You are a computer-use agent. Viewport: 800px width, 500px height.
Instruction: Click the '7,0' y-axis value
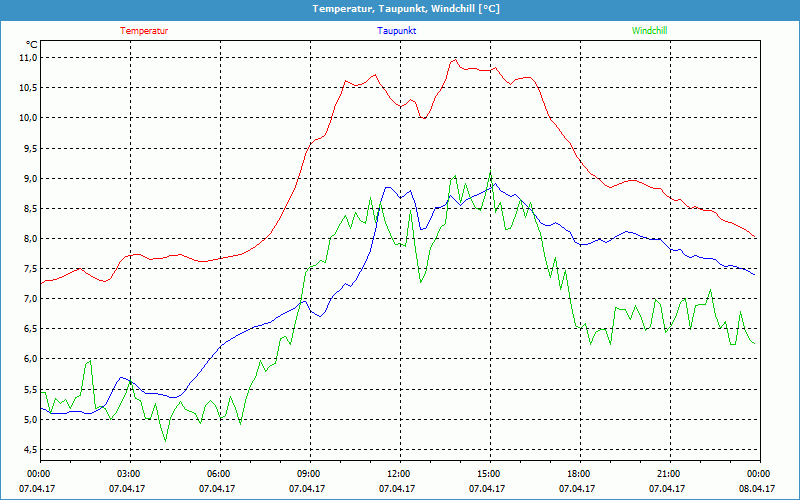click(x=31, y=299)
